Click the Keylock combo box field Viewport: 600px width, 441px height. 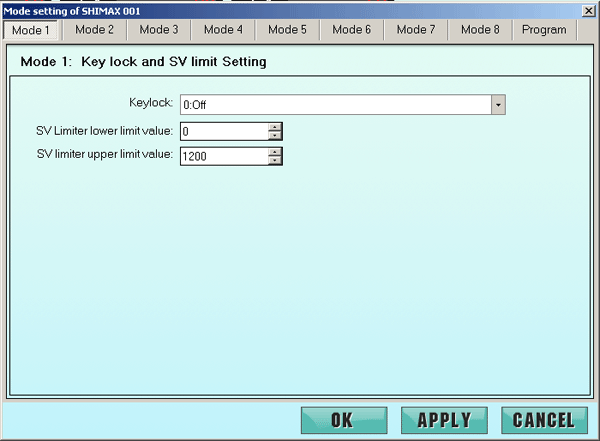(x=334, y=104)
